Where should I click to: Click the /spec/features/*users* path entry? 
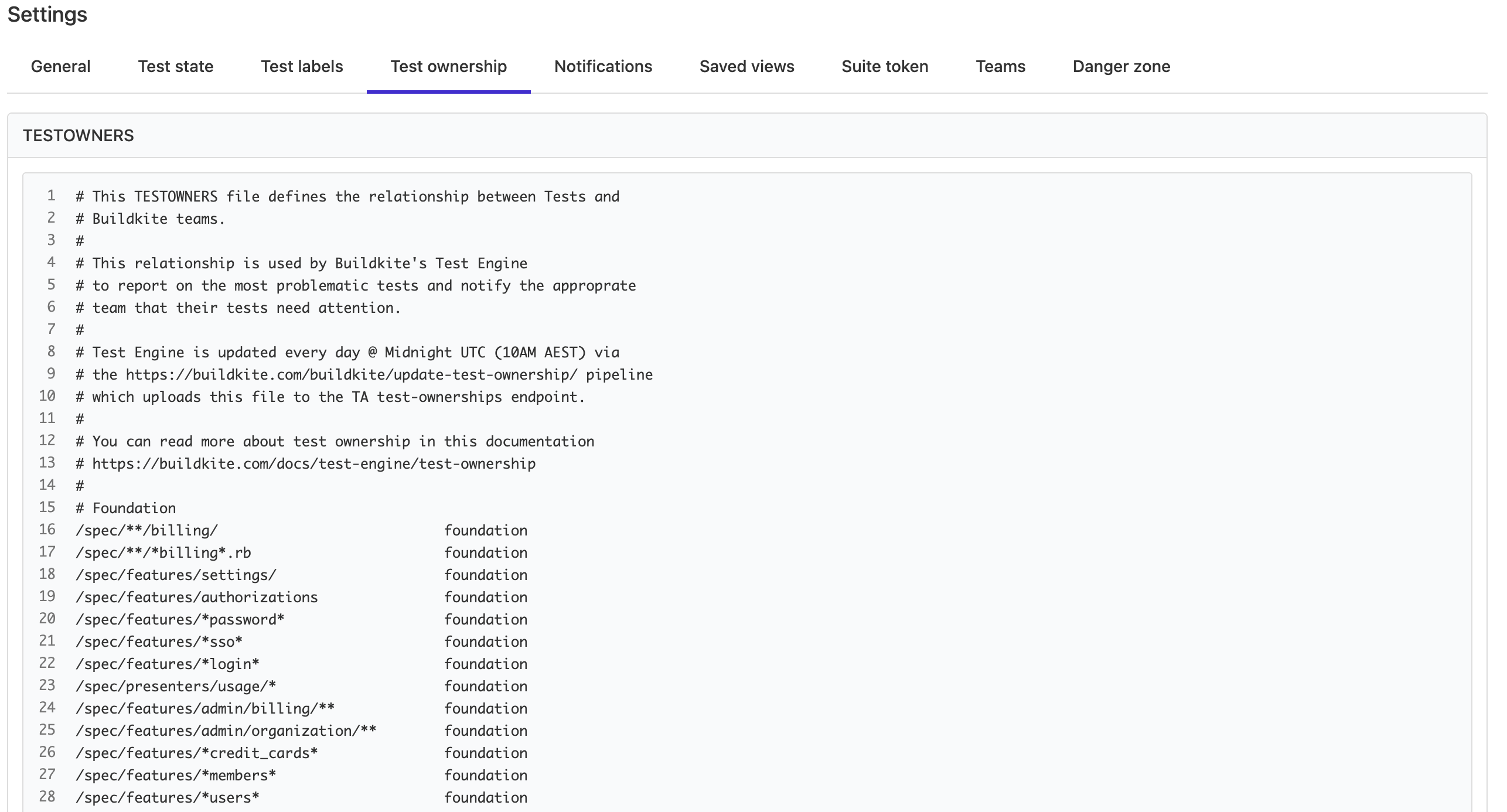[x=167, y=797]
